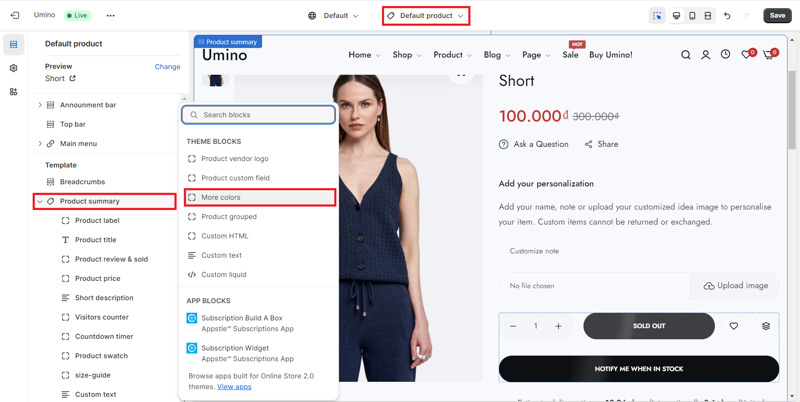800x402 pixels.
Task: Open the app embeds sidebar icon
Action: pyautogui.click(x=14, y=92)
